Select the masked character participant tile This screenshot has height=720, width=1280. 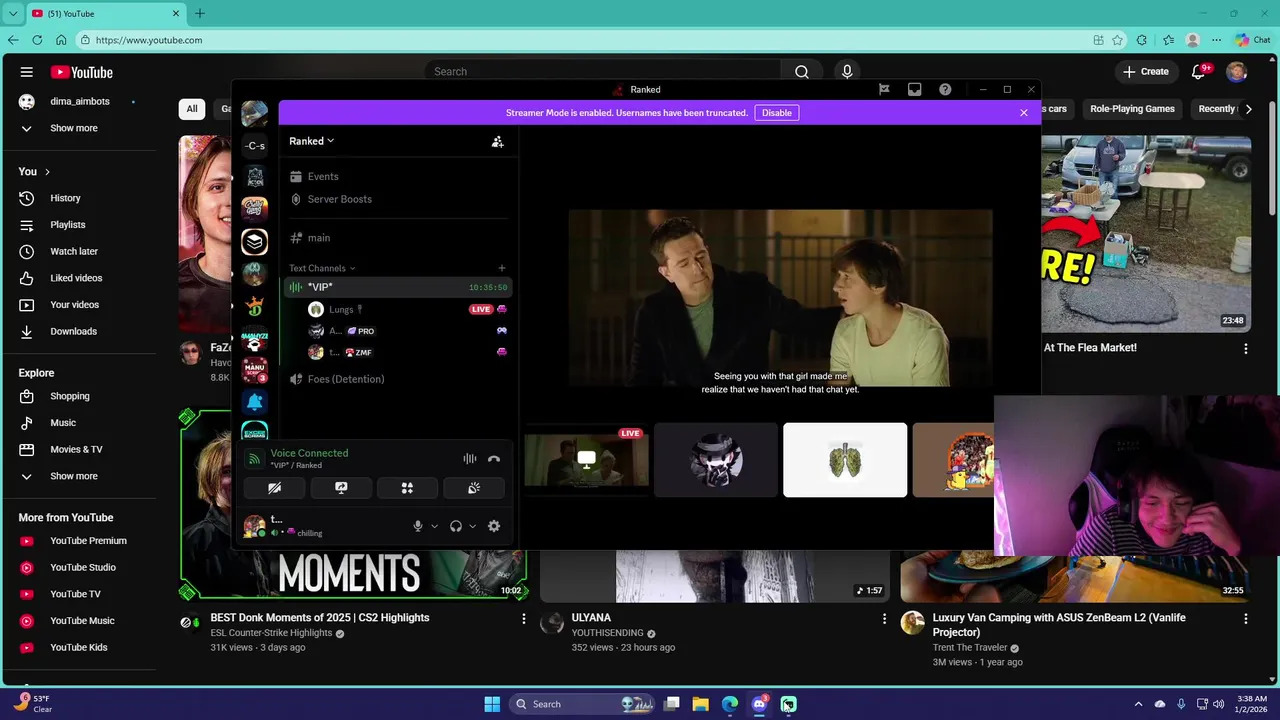click(716, 460)
